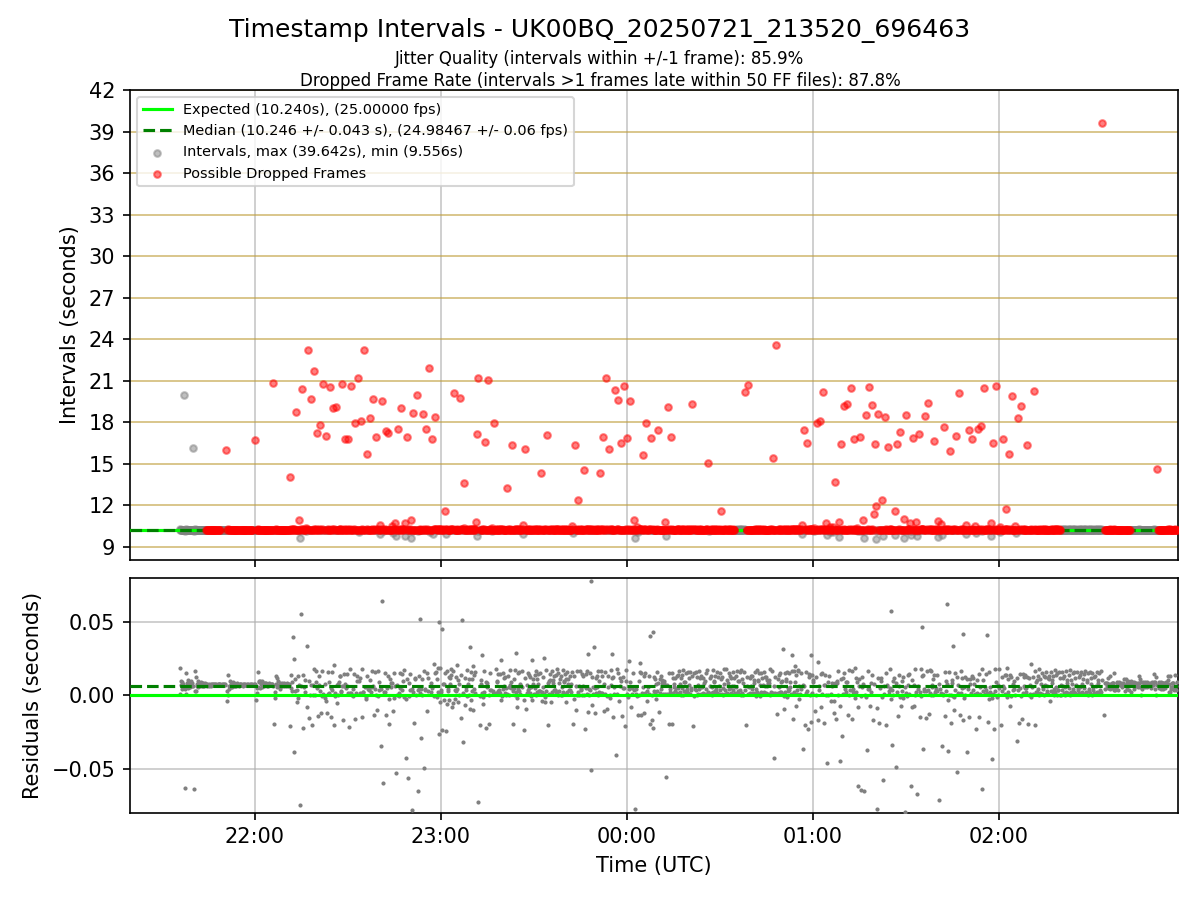
Task: Click the "01:00" x-axis tick label
Action: [x=813, y=837]
